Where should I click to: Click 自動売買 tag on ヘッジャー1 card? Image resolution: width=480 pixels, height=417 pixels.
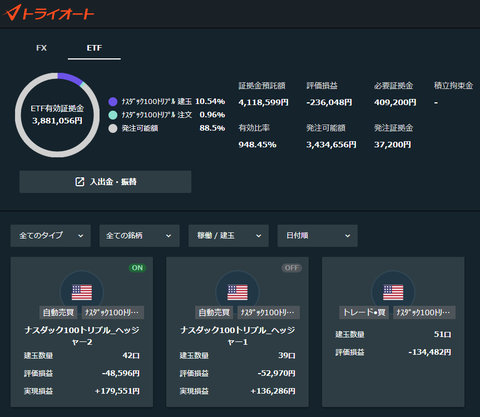click(214, 313)
